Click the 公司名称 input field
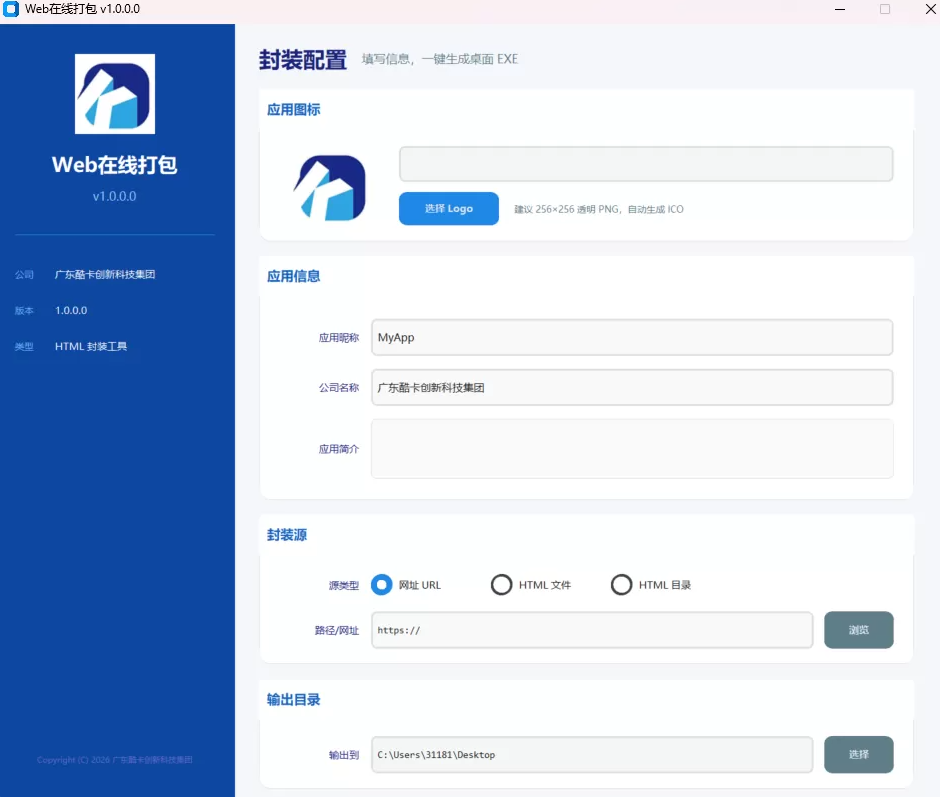 [632, 387]
